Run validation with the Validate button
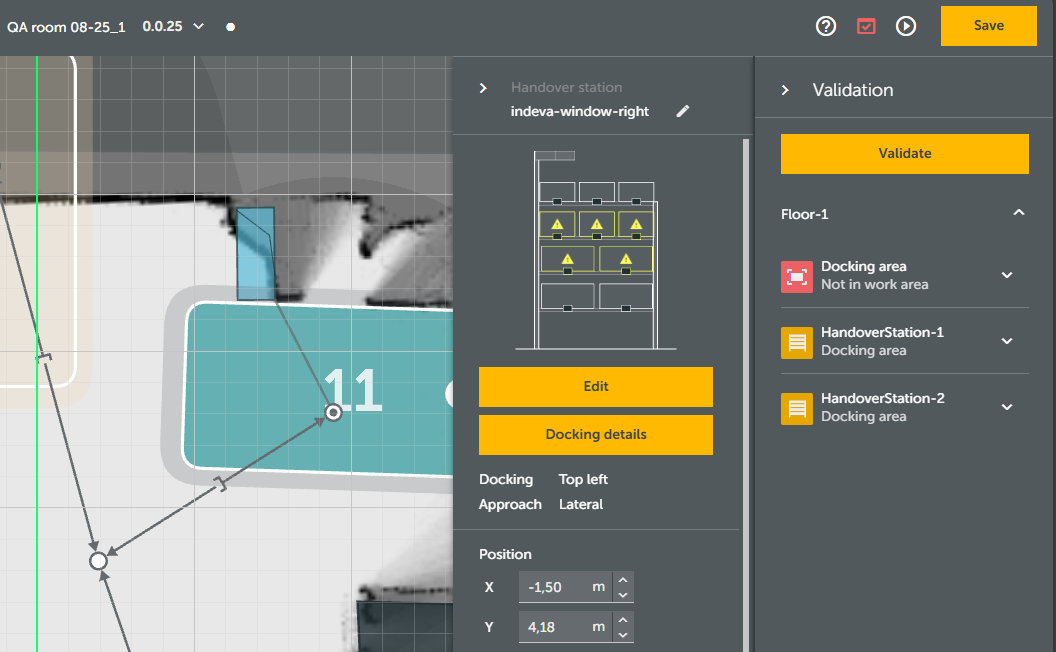This screenshot has height=652, width=1056. click(x=904, y=154)
